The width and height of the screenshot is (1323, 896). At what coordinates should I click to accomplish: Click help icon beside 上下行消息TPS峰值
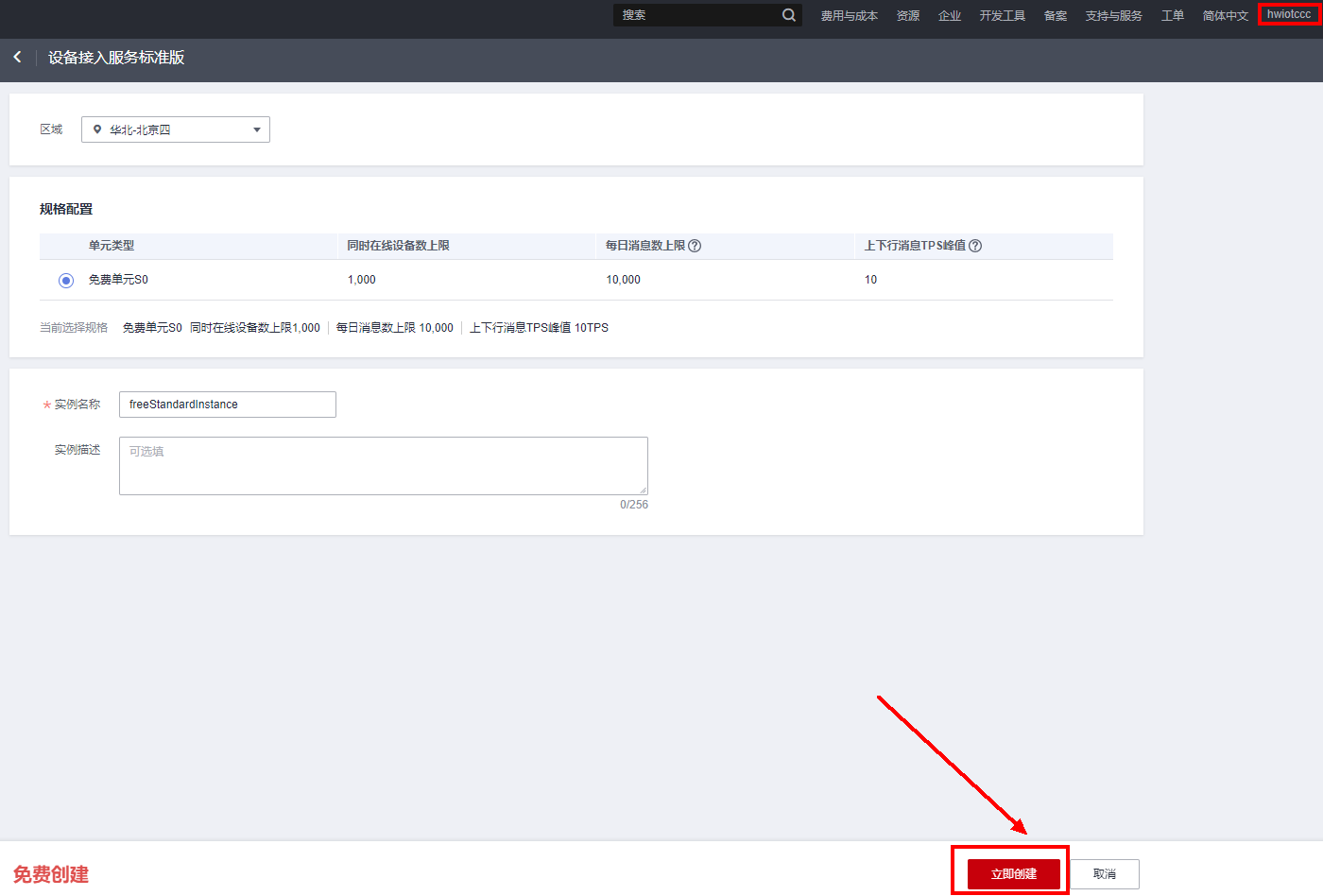pos(975,246)
